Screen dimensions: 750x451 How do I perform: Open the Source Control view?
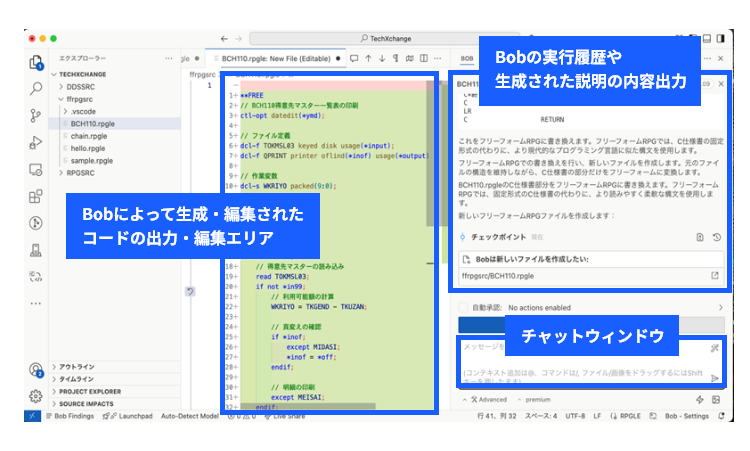pos(36,115)
